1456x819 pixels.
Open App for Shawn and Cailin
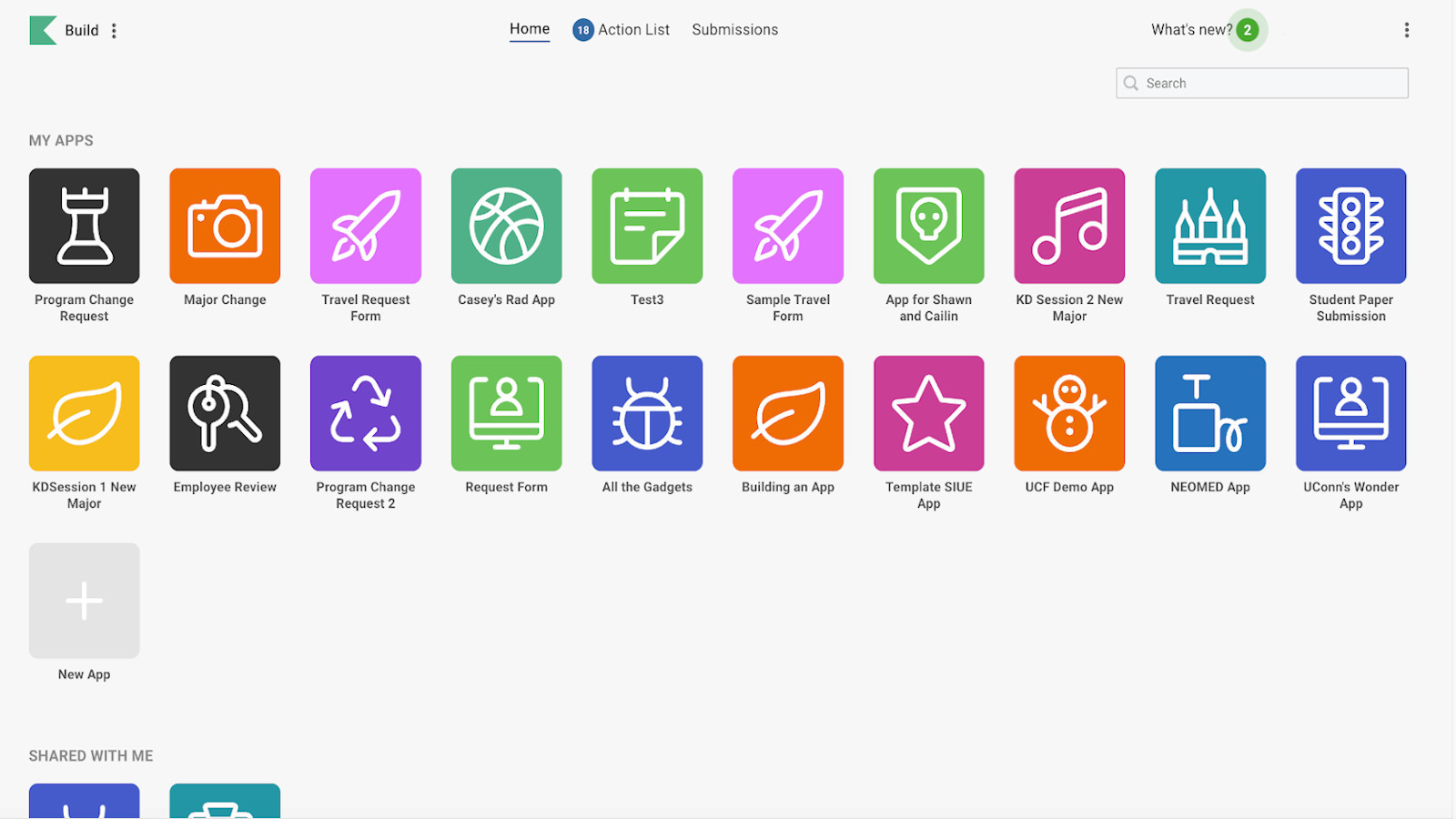click(928, 225)
